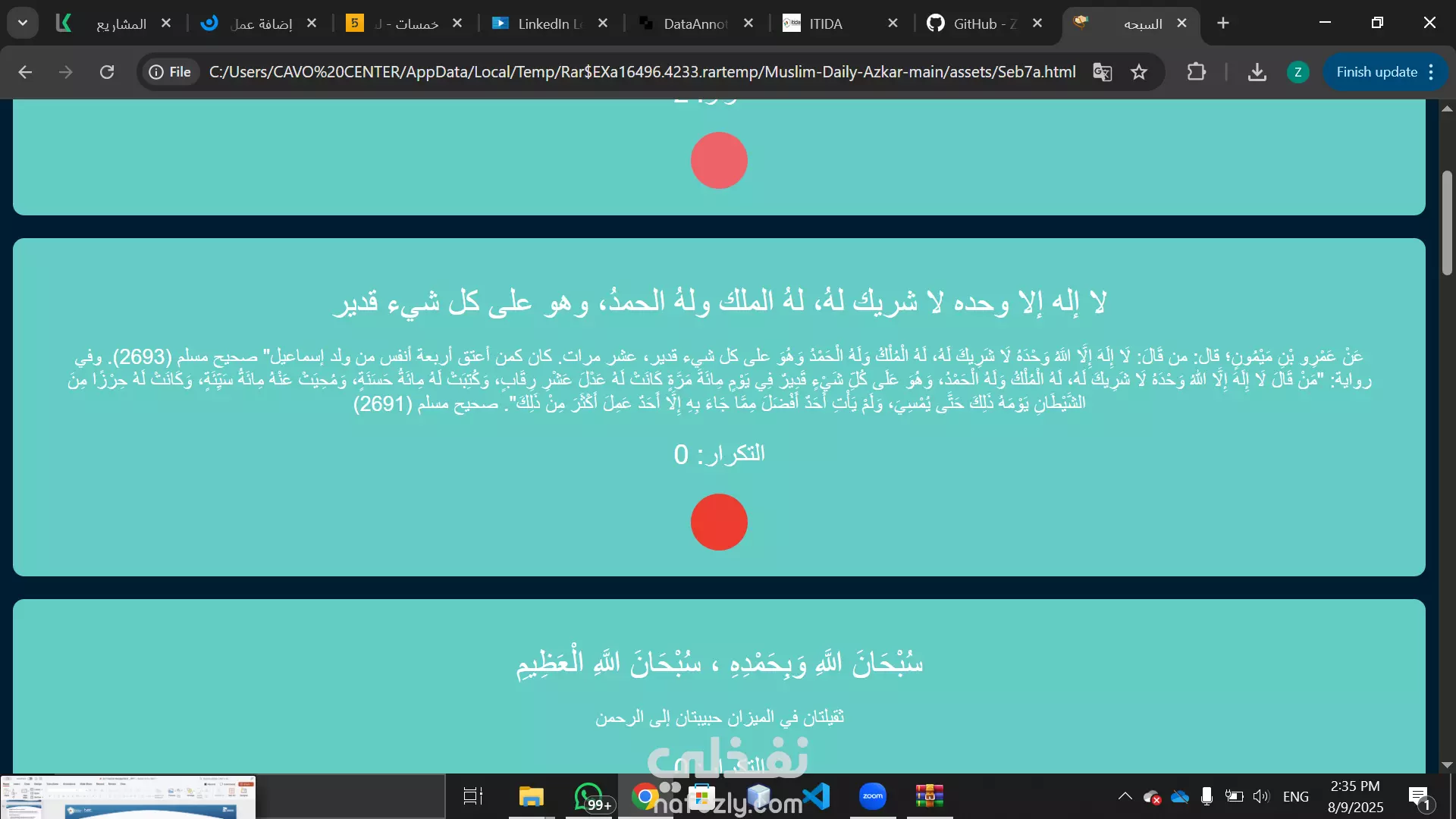Close the GitHub tab
The image size is (1456, 819).
tap(1037, 24)
